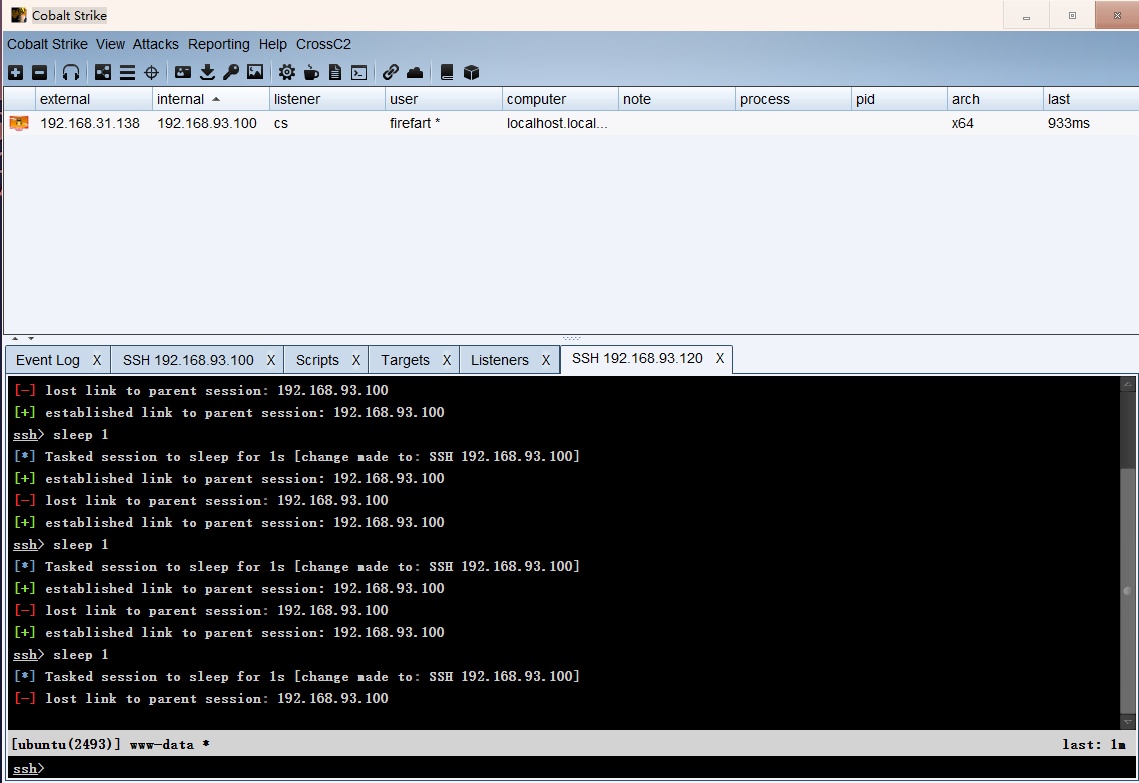Switch to the Event Log tab
This screenshot has width=1139, height=783.
pos(47,358)
